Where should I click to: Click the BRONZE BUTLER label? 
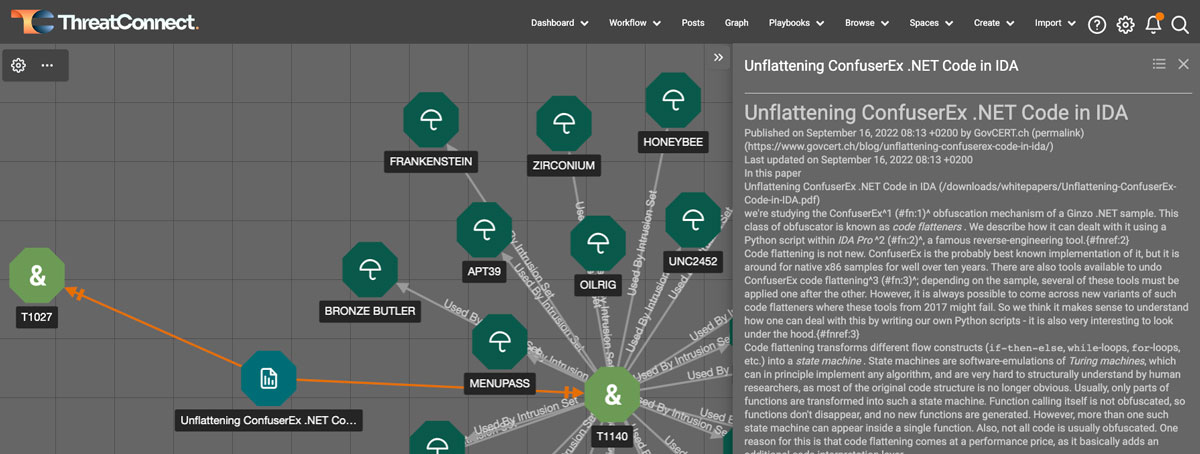pos(370,311)
